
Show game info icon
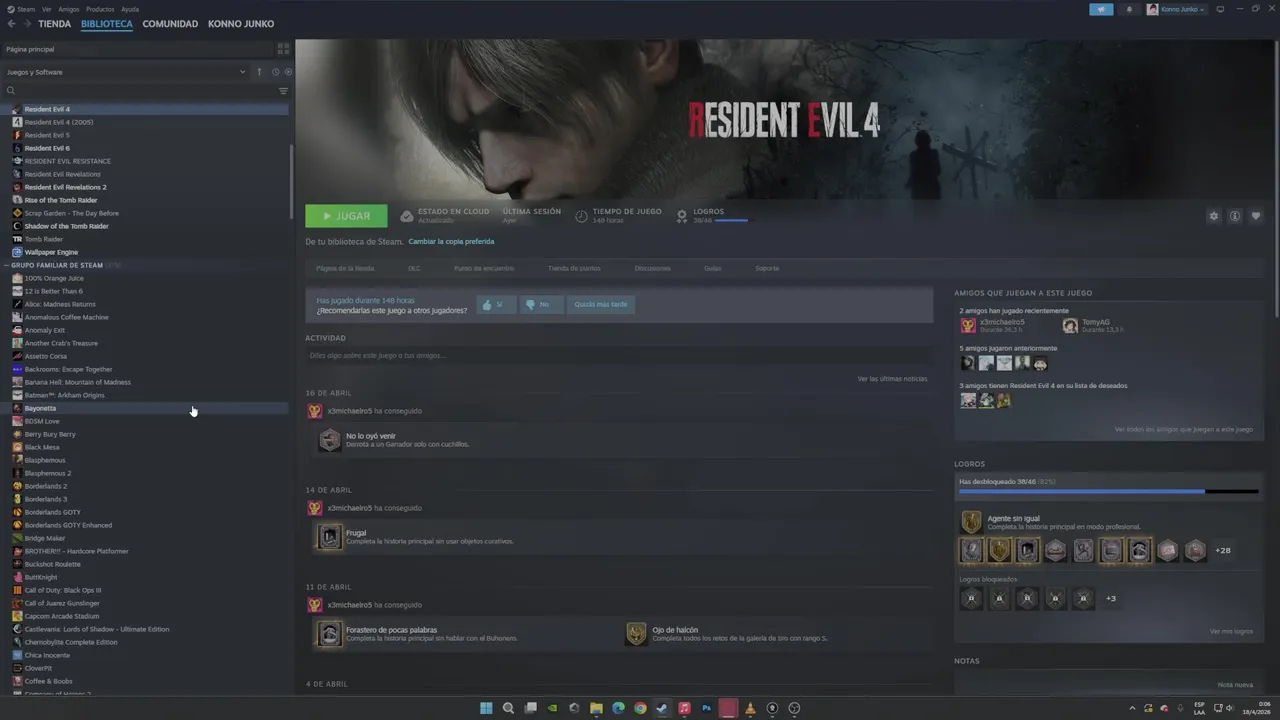click(1235, 216)
